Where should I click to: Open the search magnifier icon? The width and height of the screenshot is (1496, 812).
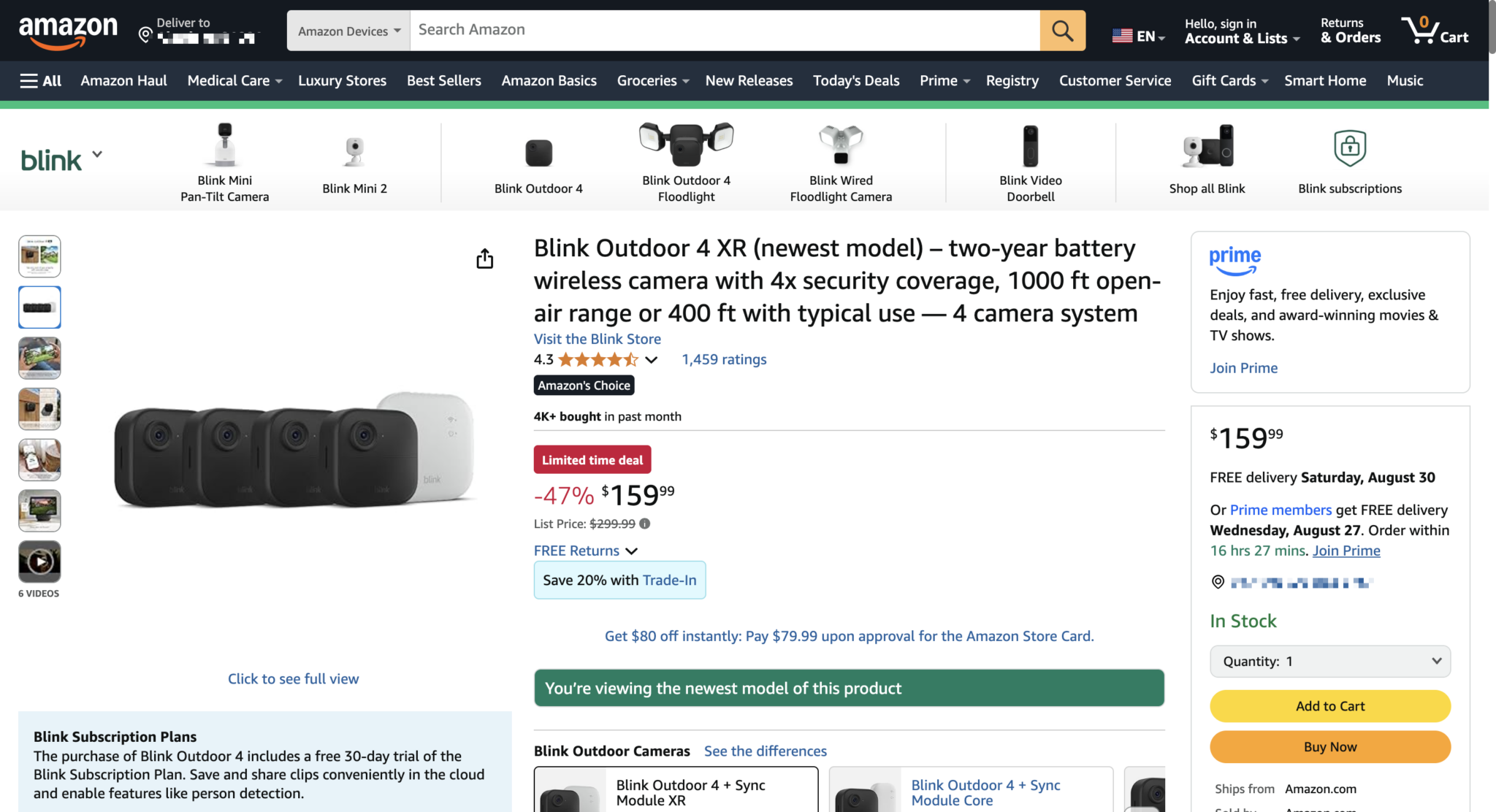coord(1063,30)
